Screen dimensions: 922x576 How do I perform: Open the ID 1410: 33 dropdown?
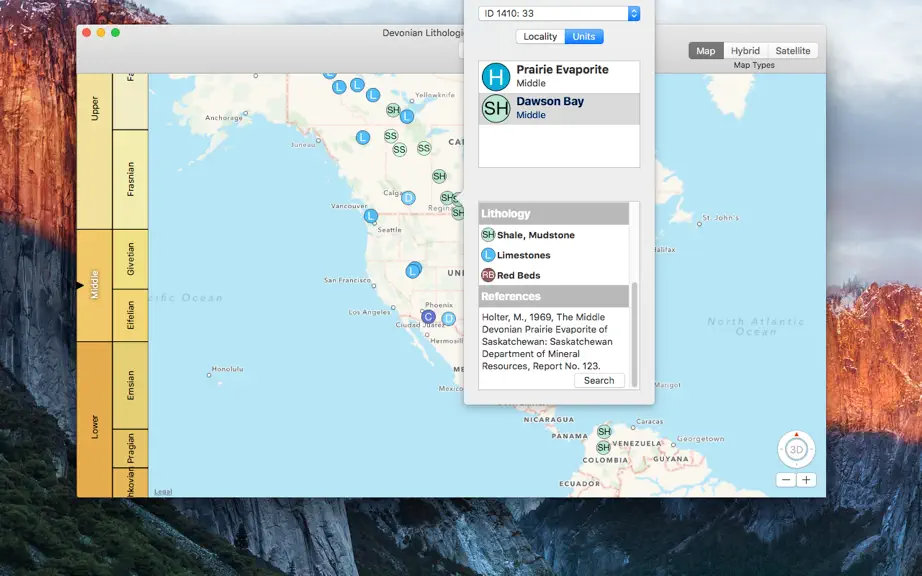[x=559, y=14]
